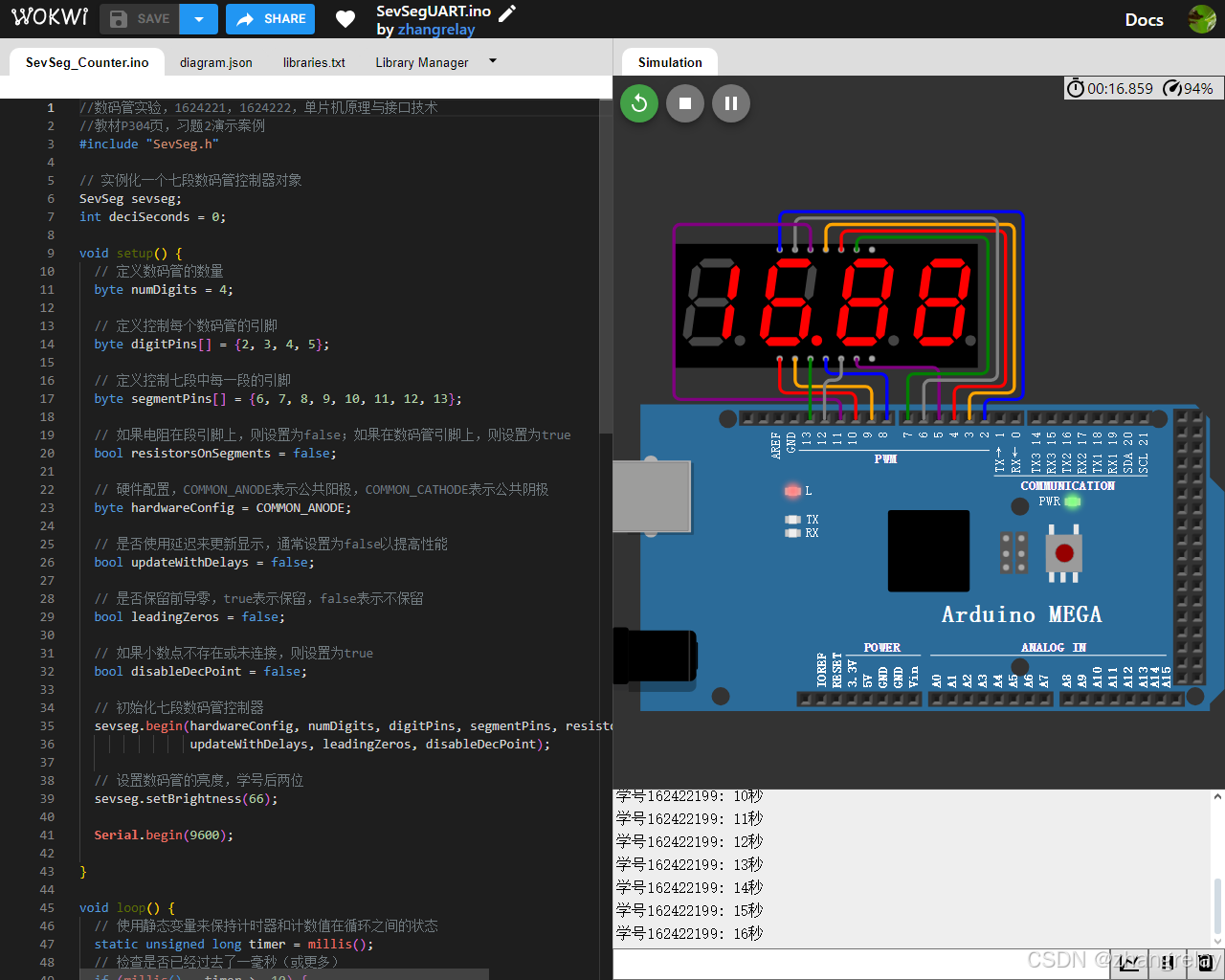Image resolution: width=1225 pixels, height=980 pixels.
Task: Open the Library Manager tab
Action: 422,62
